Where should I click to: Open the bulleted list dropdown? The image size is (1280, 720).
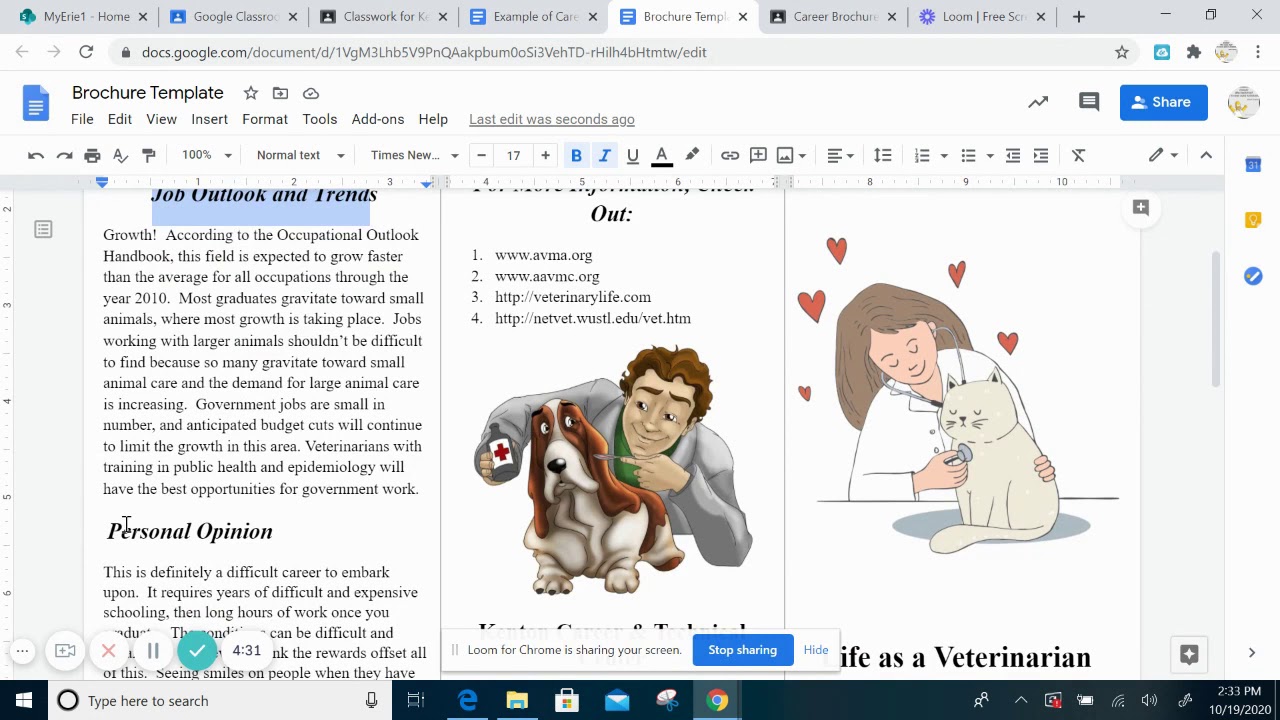pyautogui.click(x=976, y=155)
